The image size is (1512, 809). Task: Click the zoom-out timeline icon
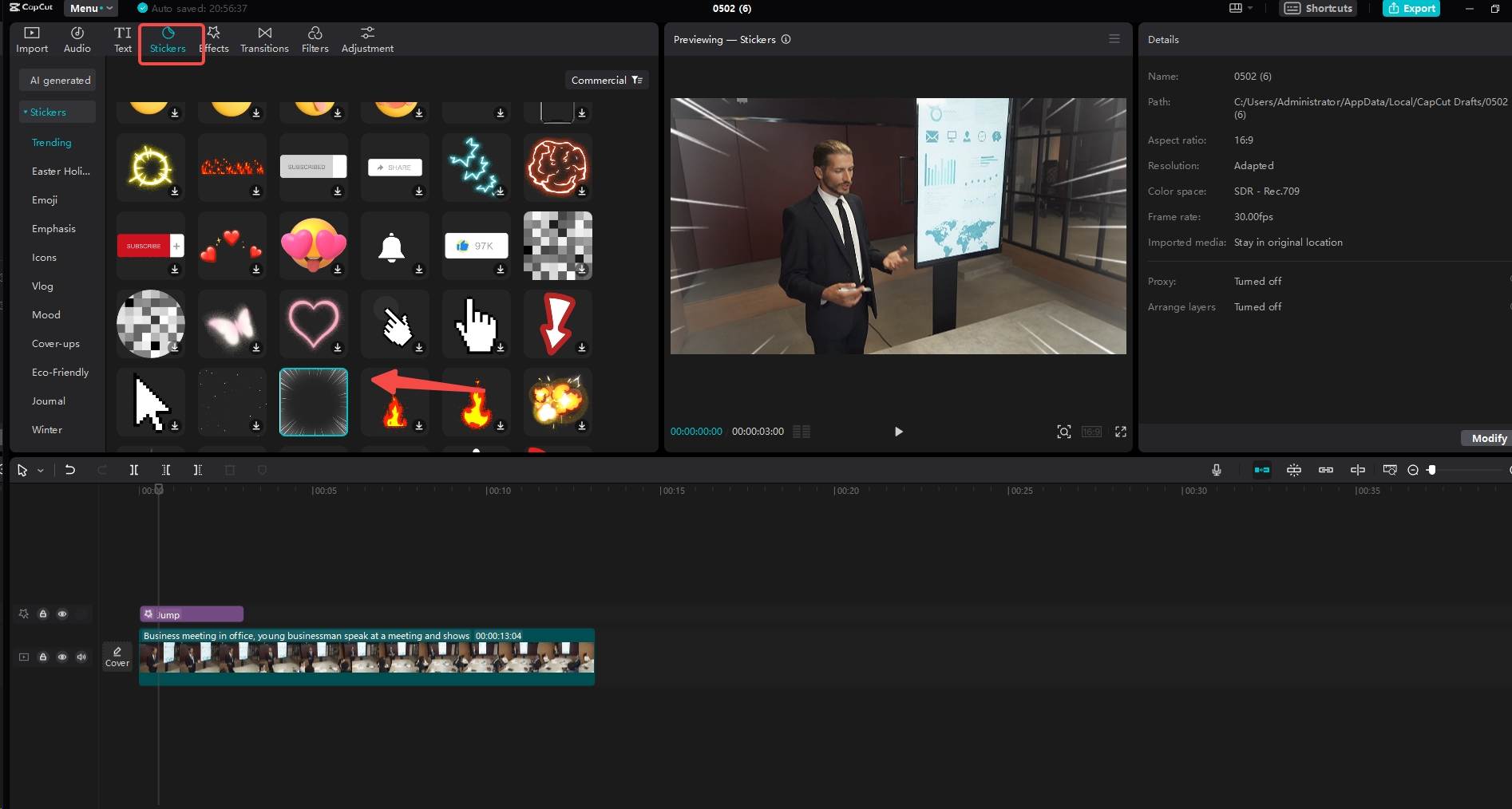(x=1412, y=470)
